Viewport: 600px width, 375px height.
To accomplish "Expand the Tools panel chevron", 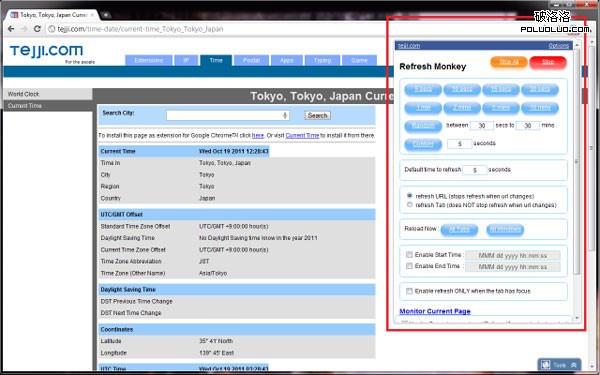I will (574, 365).
